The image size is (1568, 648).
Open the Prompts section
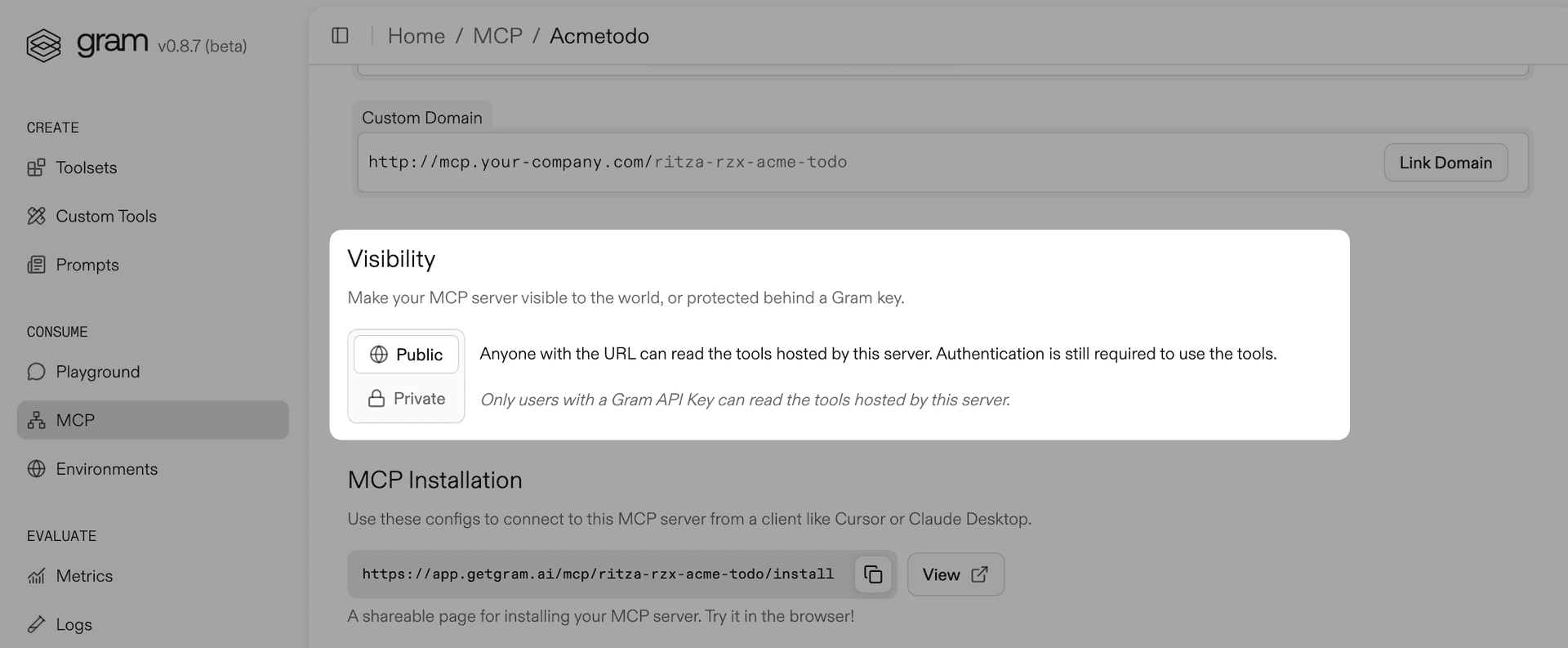(87, 264)
